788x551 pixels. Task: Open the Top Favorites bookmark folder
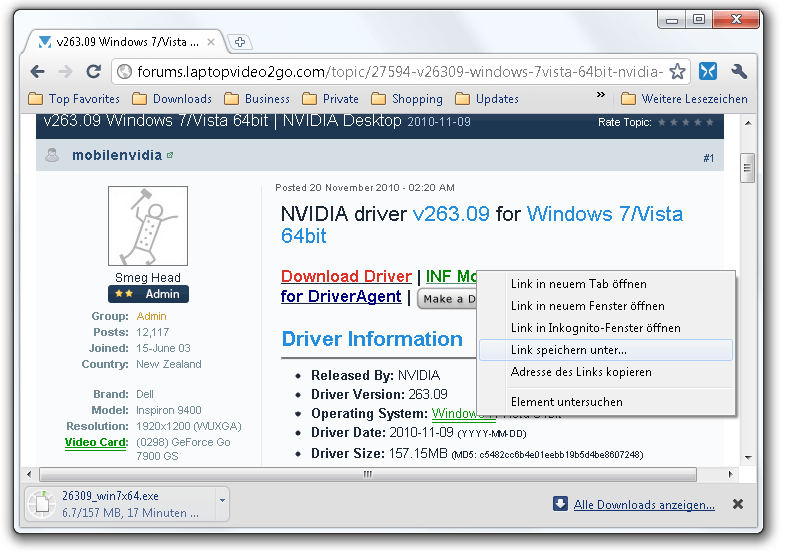pos(74,99)
